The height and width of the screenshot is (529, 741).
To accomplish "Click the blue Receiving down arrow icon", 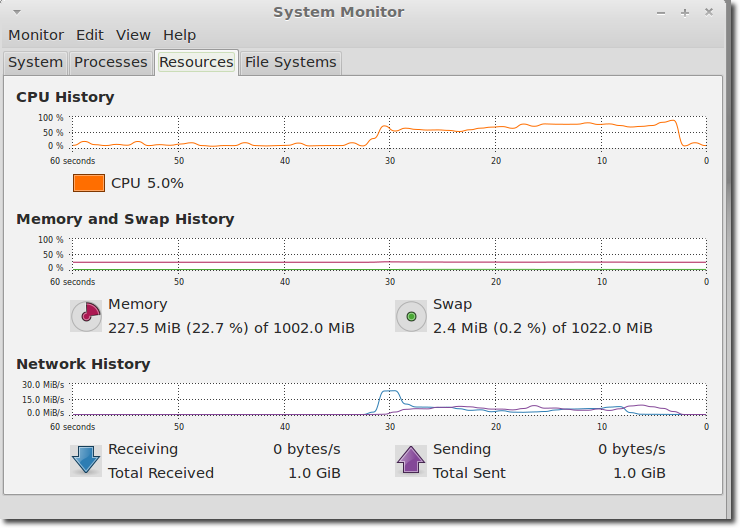I will tap(86, 461).
